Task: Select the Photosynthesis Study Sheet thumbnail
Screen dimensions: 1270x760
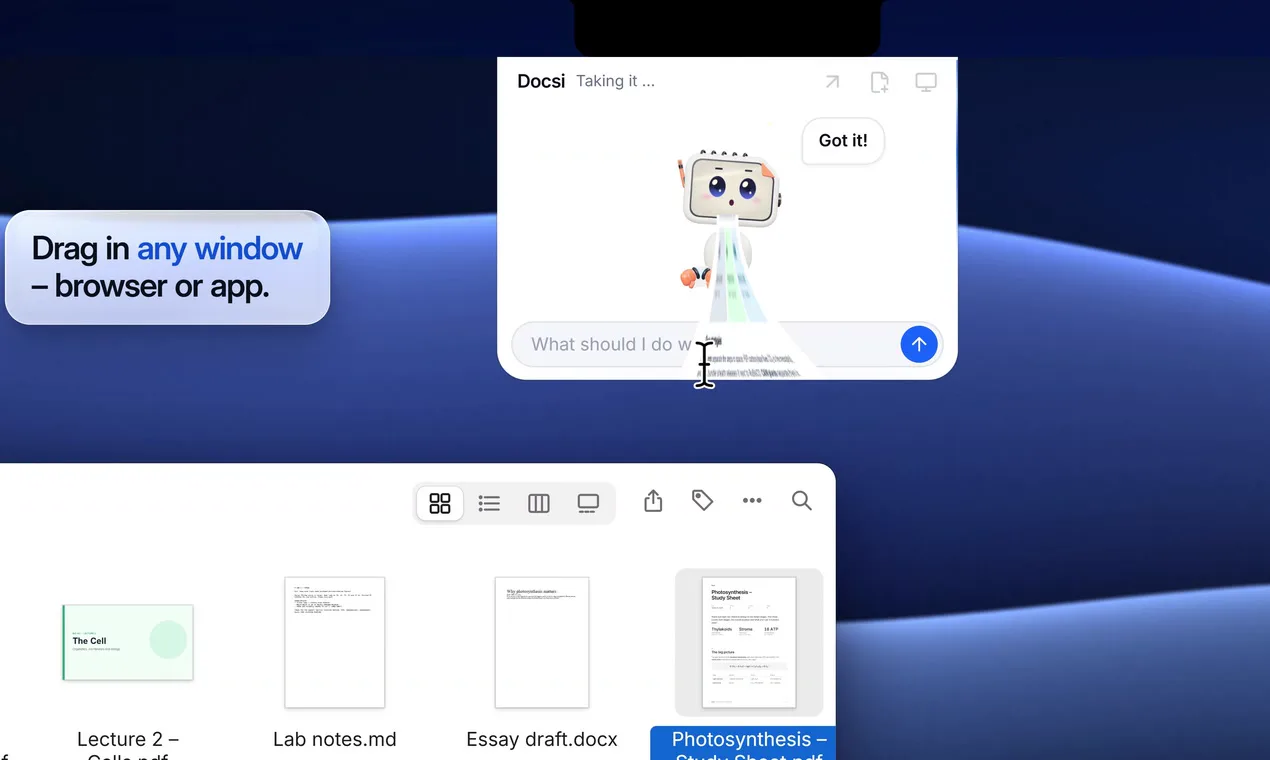Action: [x=749, y=642]
